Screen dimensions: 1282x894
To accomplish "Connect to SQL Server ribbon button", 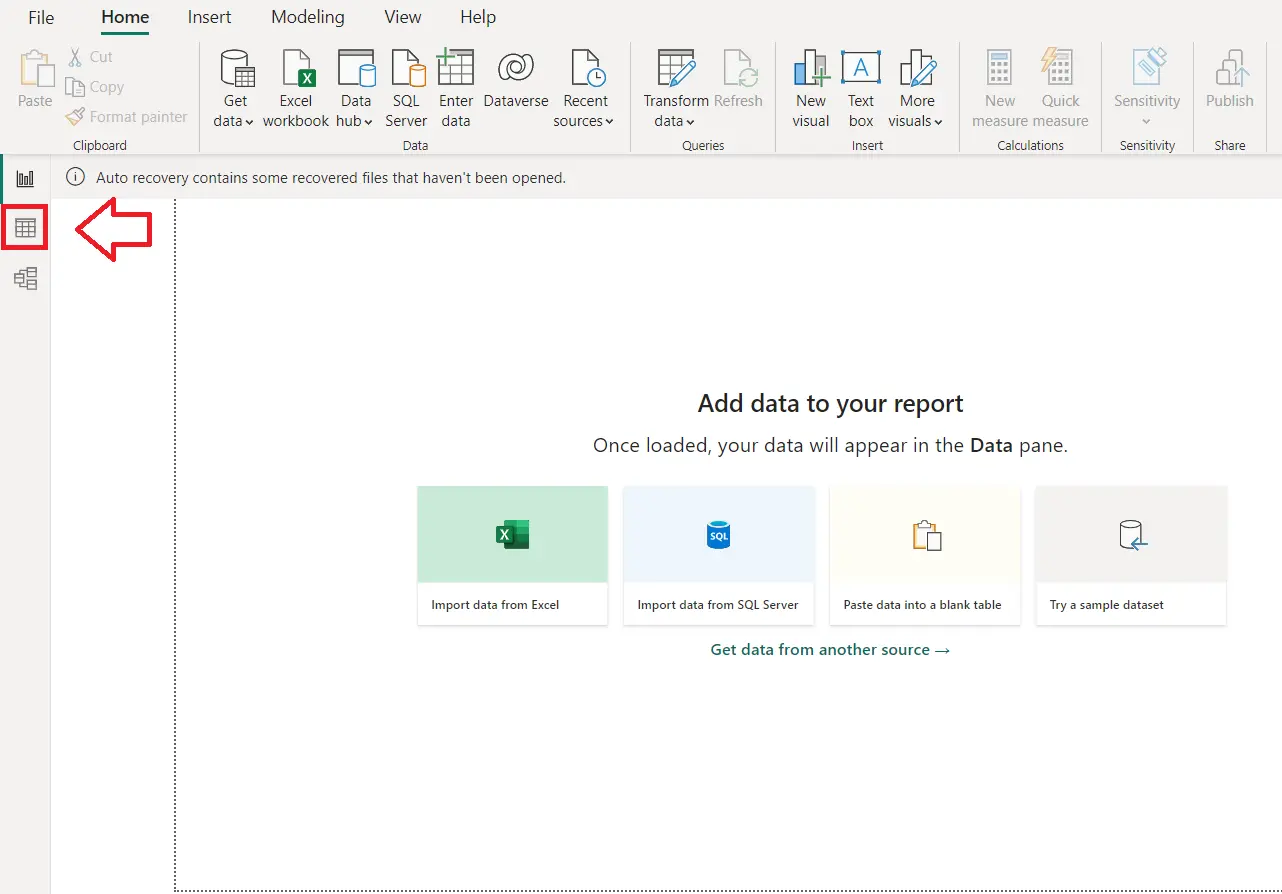I will (407, 88).
